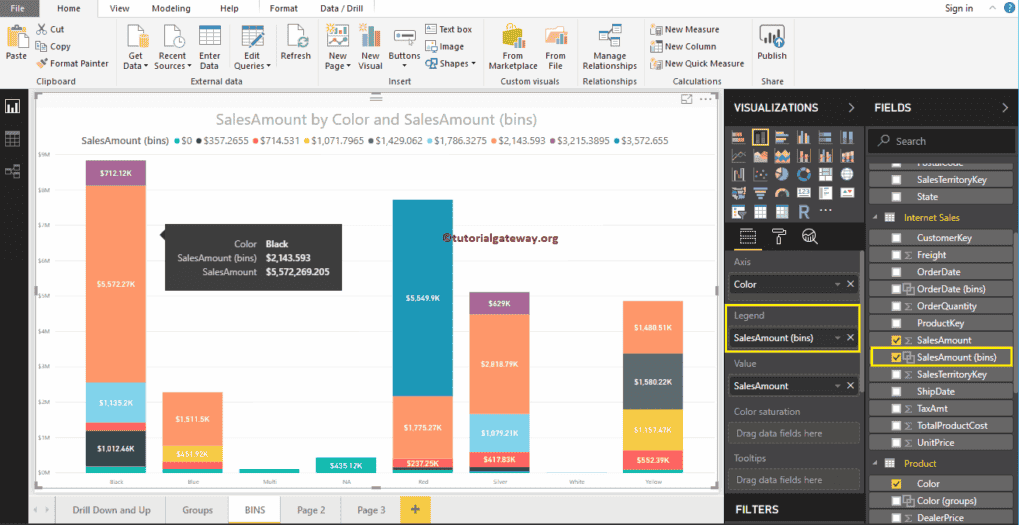Remove Color field from Axis
Screen dimensions: 1019x525
coord(850,285)
